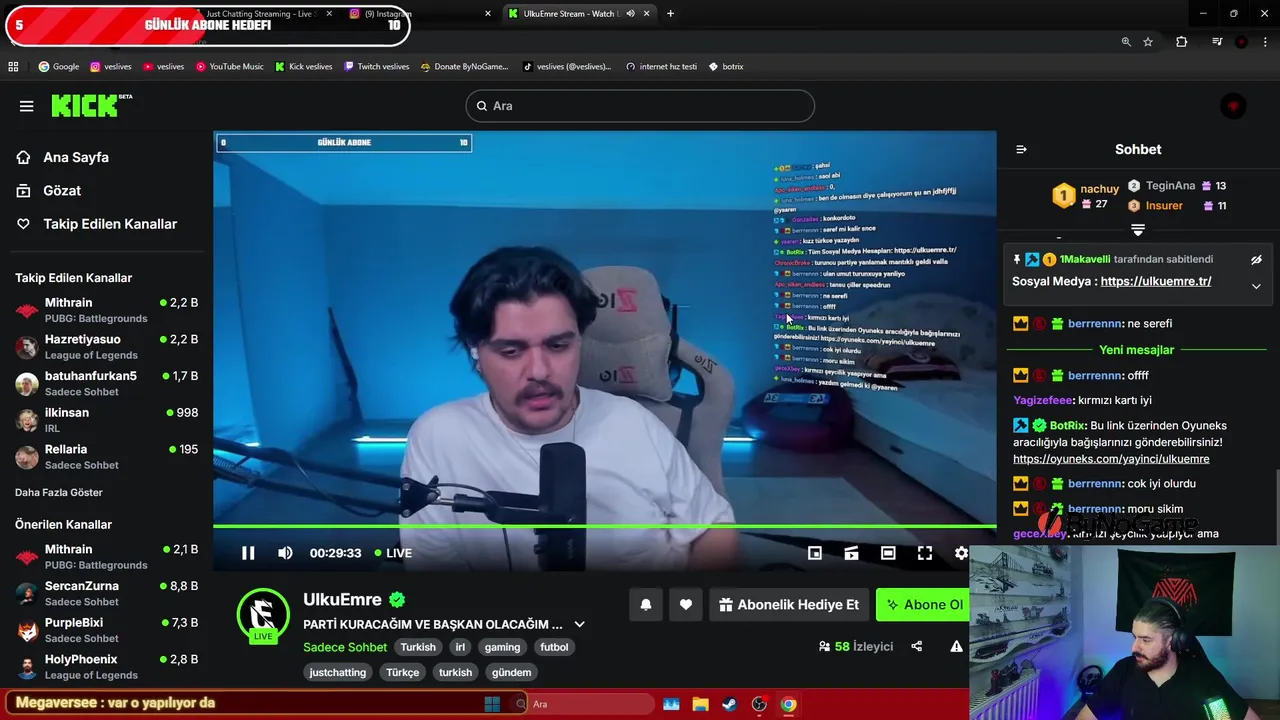Open the ulkuemre.tr pinned link
This screenshot has width=1280, height=720.
point(1156,281)
